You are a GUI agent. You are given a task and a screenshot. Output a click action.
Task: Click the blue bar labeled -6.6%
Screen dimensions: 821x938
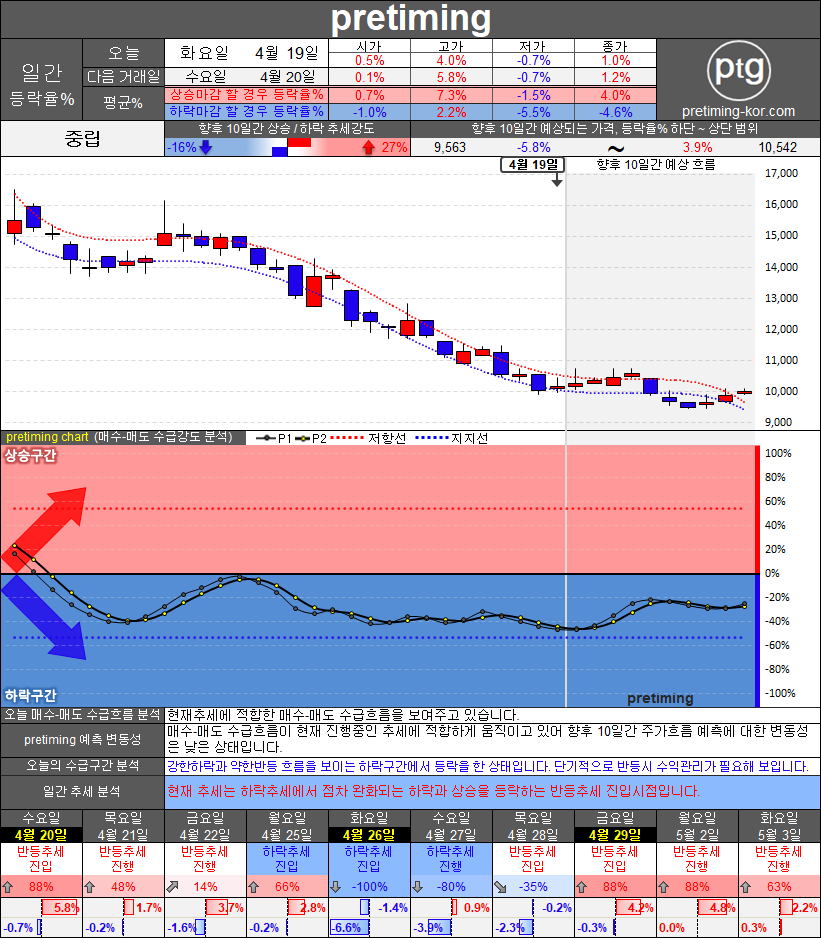point(349,928)
